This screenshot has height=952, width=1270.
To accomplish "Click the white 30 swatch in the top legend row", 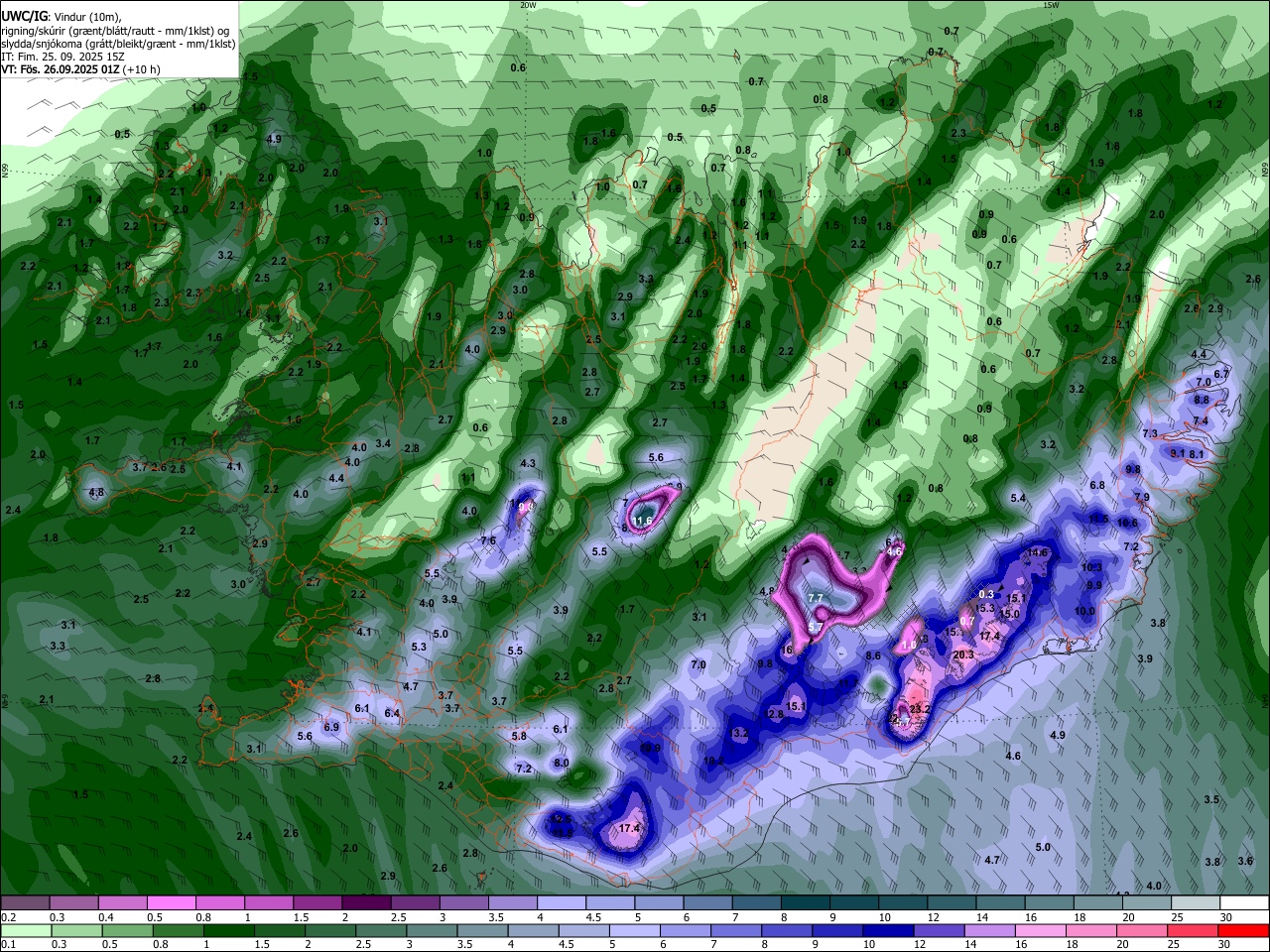I will coord(1244,903).
